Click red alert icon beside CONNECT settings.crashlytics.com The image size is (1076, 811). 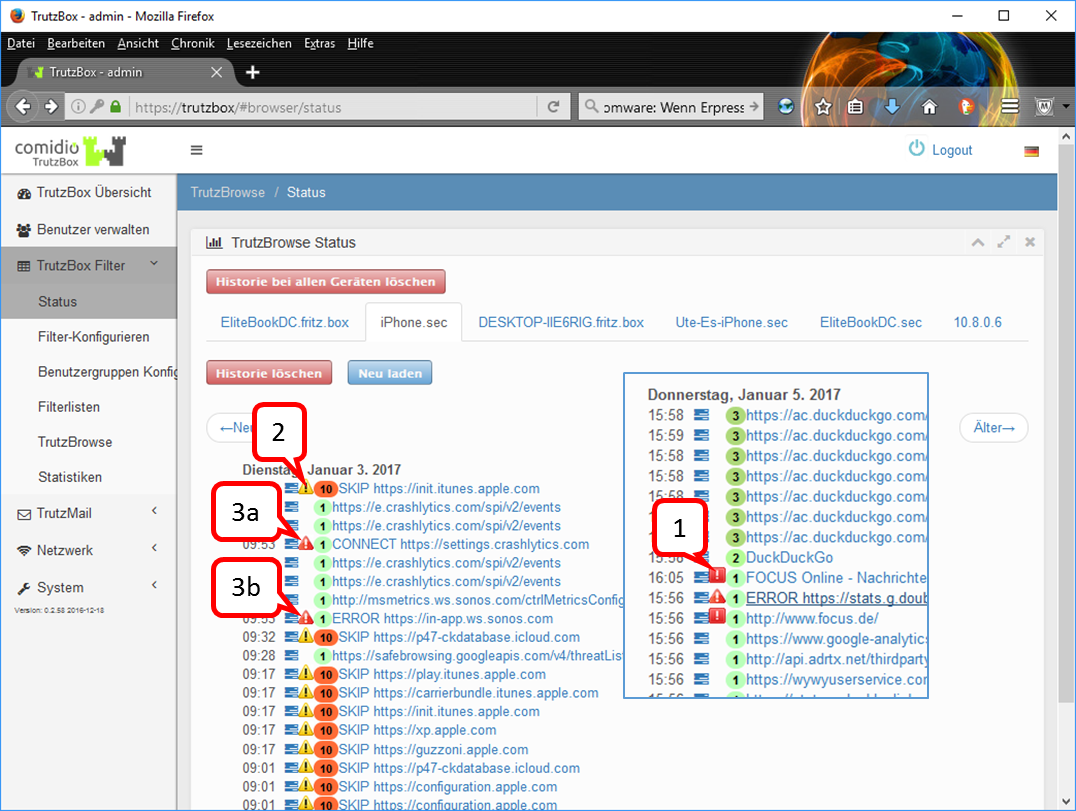click(305, 543)
